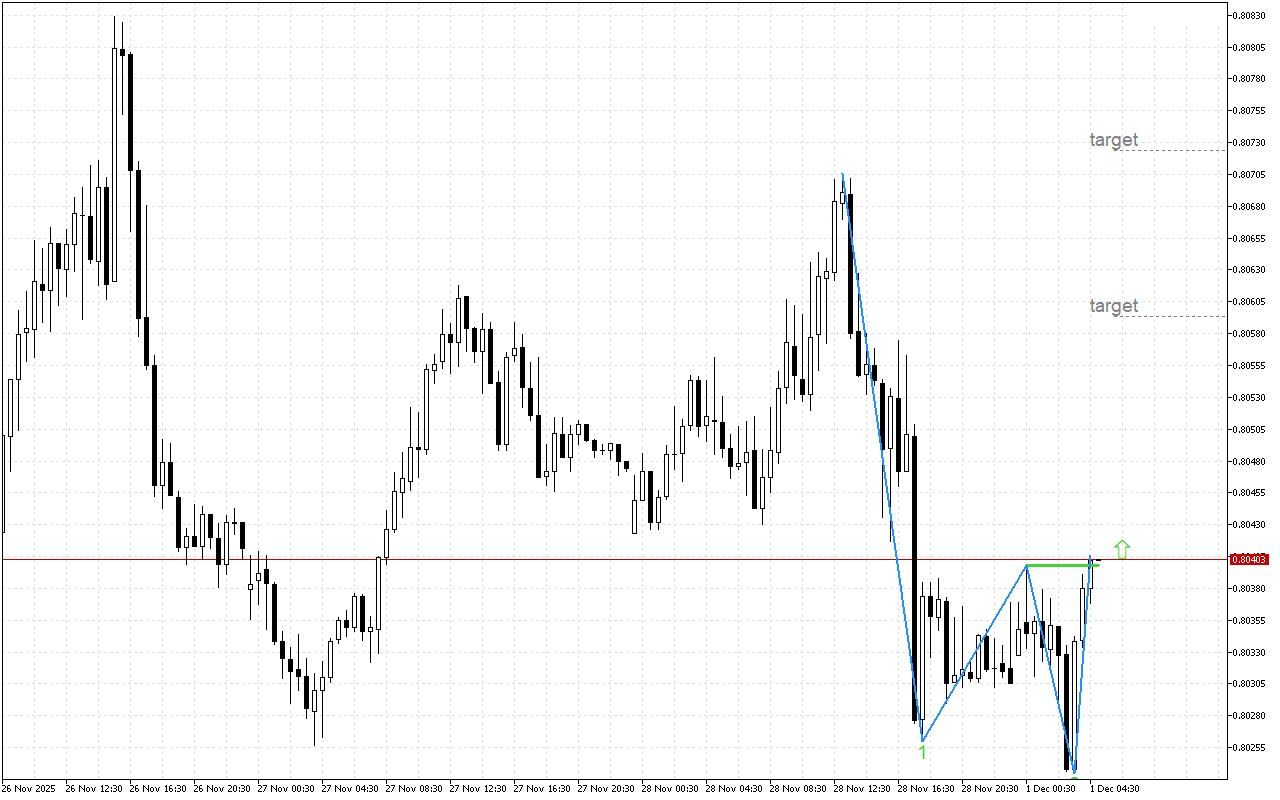This screenshot has width=1280, height=800.
Task: Click the 1 Dec 04:30 time label
Action: tap(1114, 788)
